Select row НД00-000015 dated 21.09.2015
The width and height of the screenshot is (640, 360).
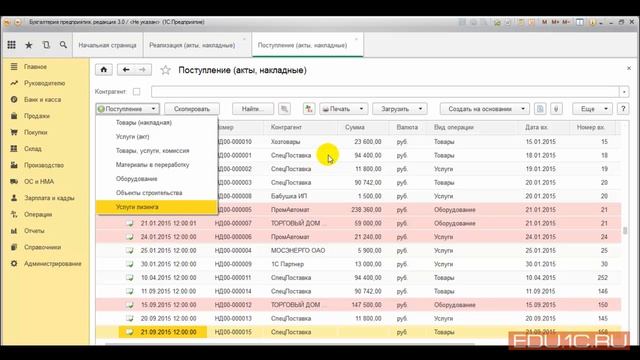[x=358, y=332]
